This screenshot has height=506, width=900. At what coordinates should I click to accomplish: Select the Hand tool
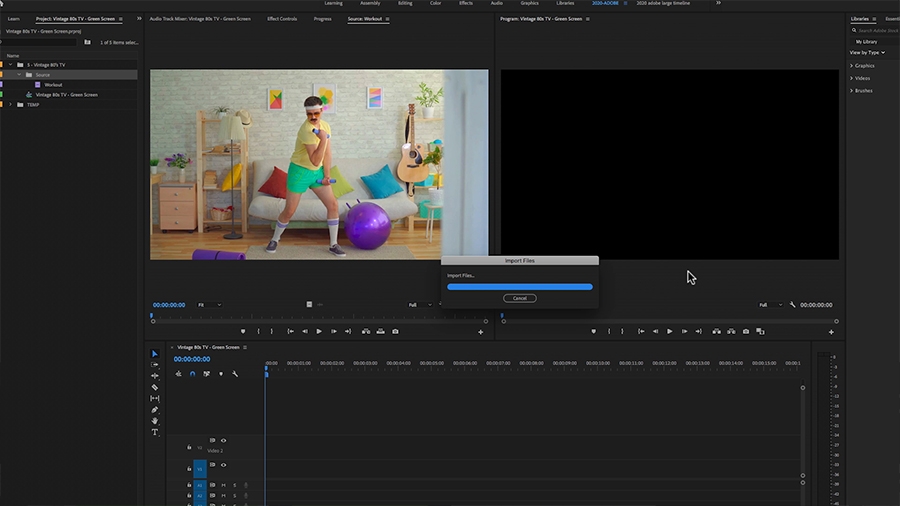point(154,421)
